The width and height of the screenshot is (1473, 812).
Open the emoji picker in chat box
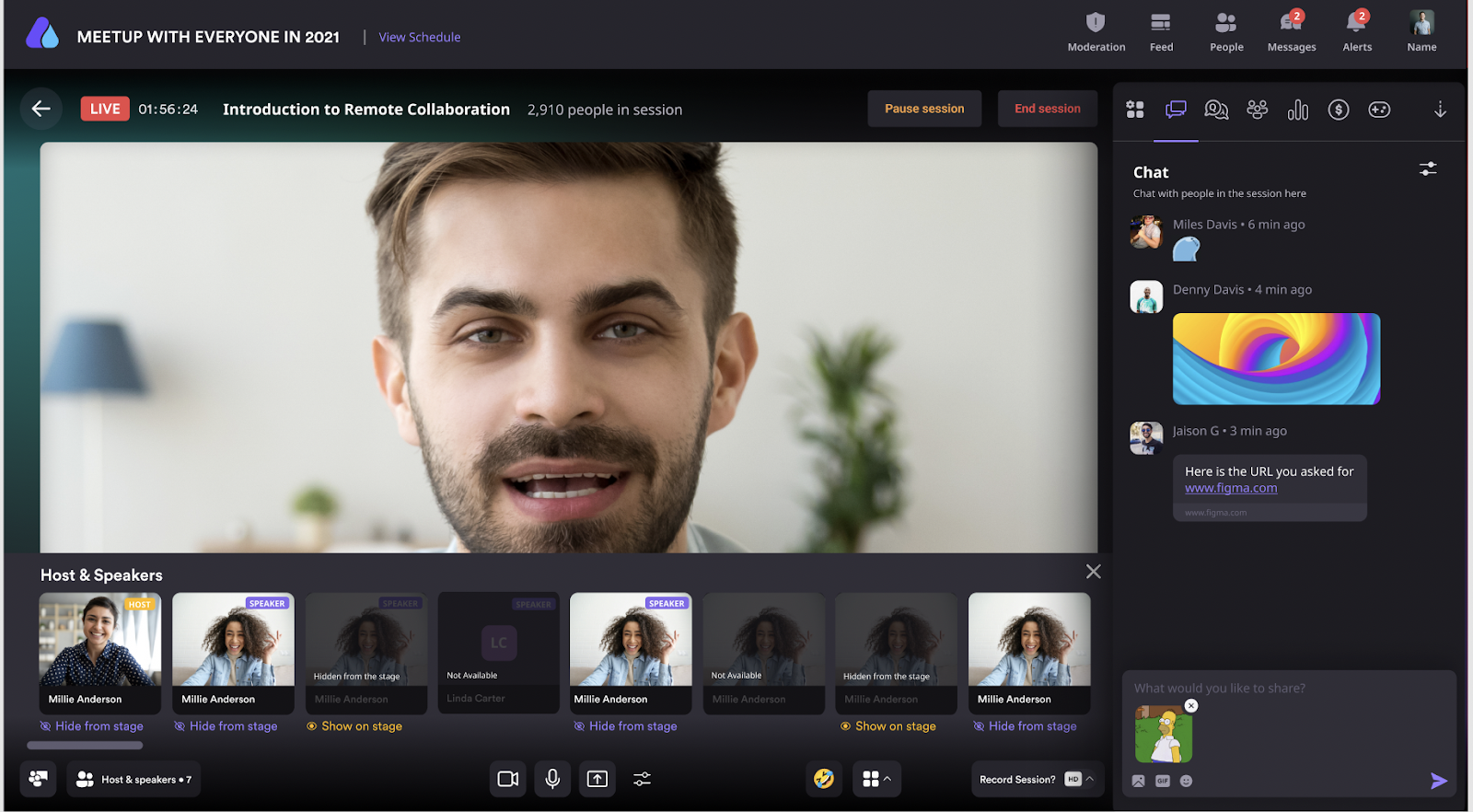point(1186,781)
